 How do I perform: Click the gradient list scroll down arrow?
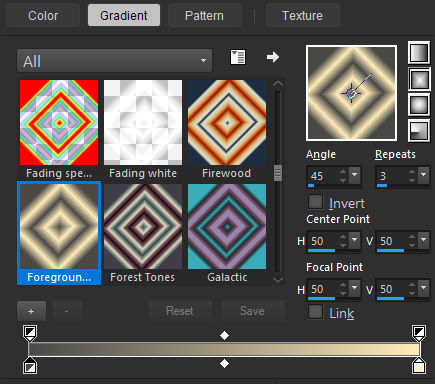click(278, 280)
